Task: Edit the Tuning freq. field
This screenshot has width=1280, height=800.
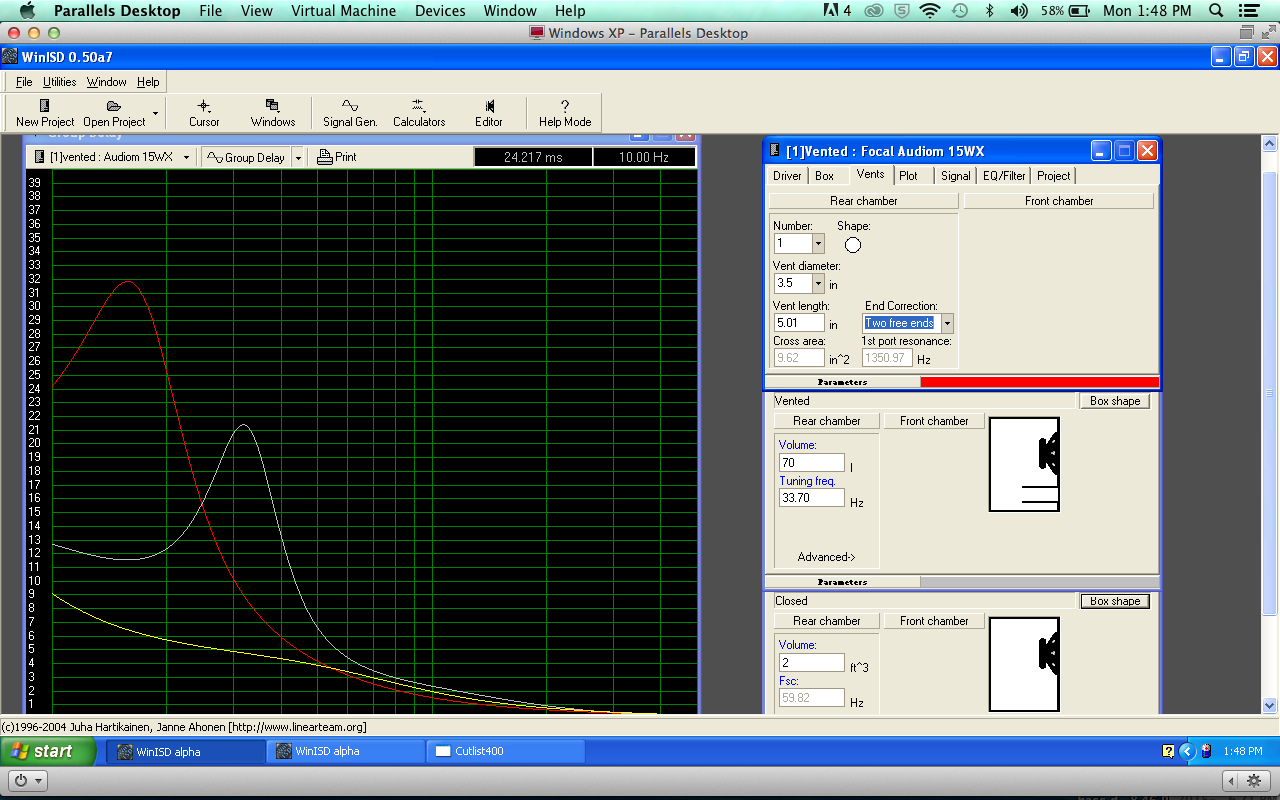Action: click(812, 498)
